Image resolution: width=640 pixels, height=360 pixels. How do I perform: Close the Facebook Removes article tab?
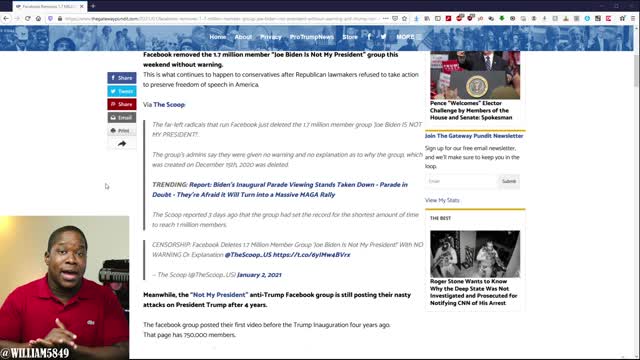[x=82, y=6]
